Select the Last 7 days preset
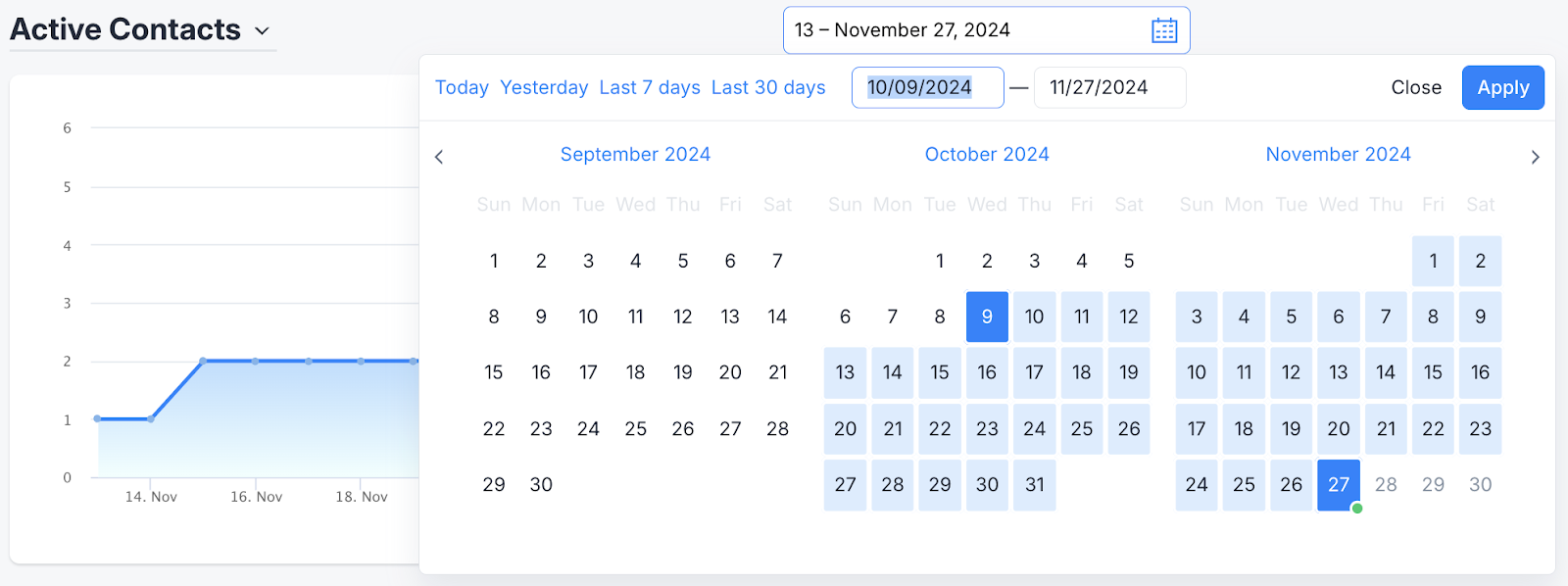This screenshot has height=586, width=1568. pyautogui.click(x=650, y=87)
